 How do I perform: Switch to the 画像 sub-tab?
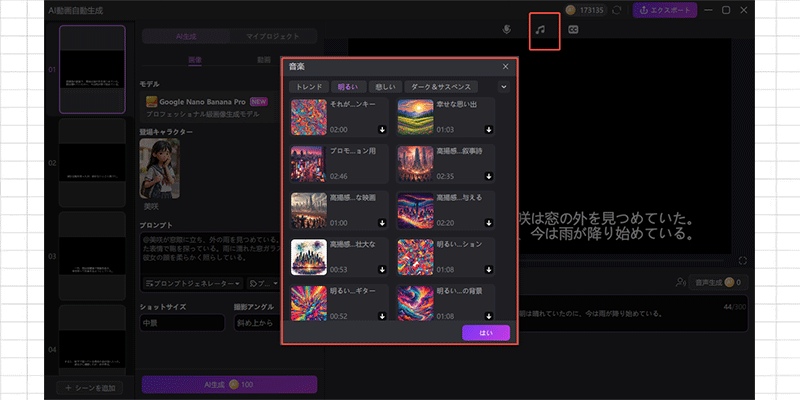click(195, 60)
